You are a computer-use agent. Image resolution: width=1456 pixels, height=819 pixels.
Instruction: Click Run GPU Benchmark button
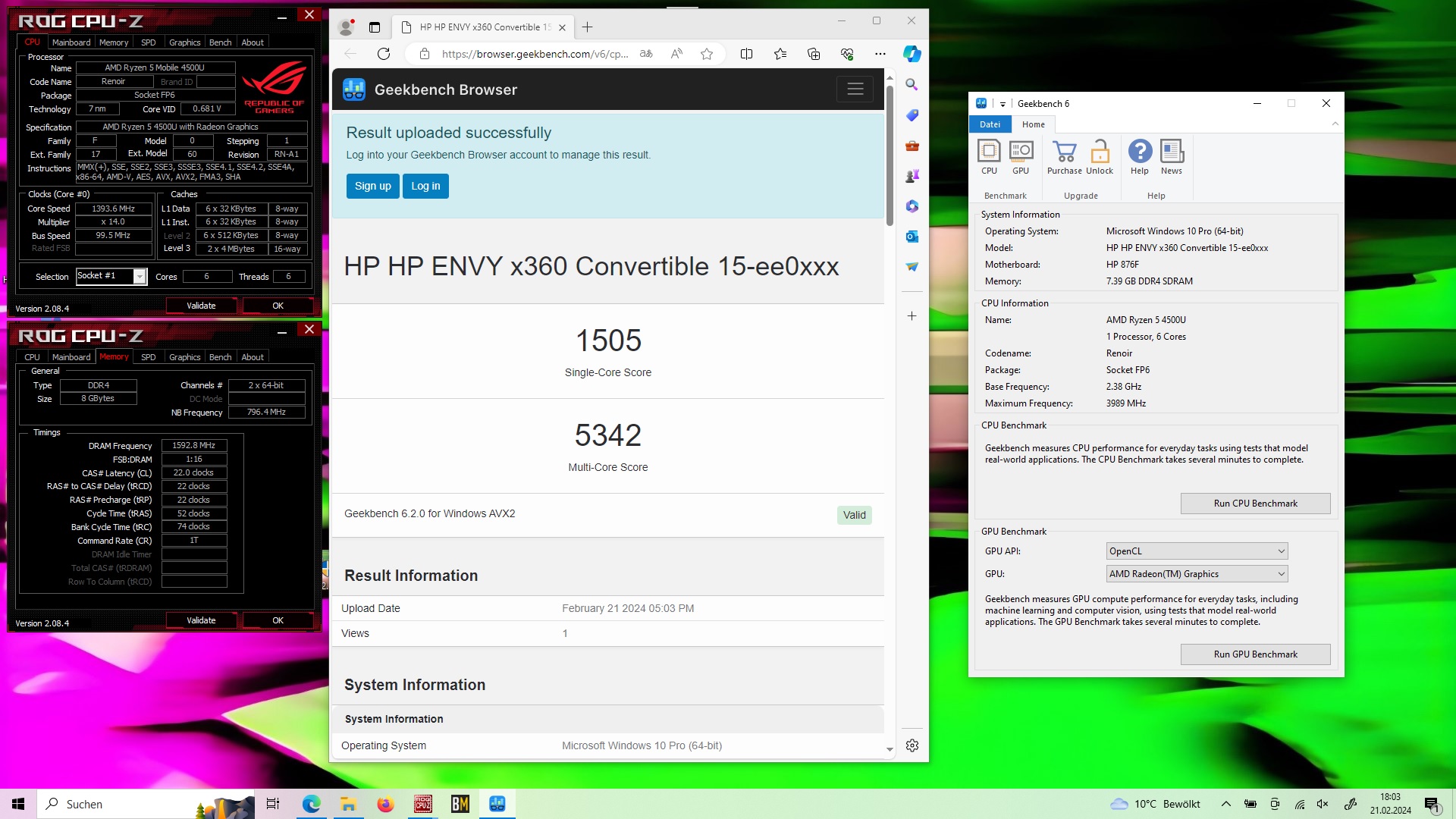click(x=1255, y=654)
